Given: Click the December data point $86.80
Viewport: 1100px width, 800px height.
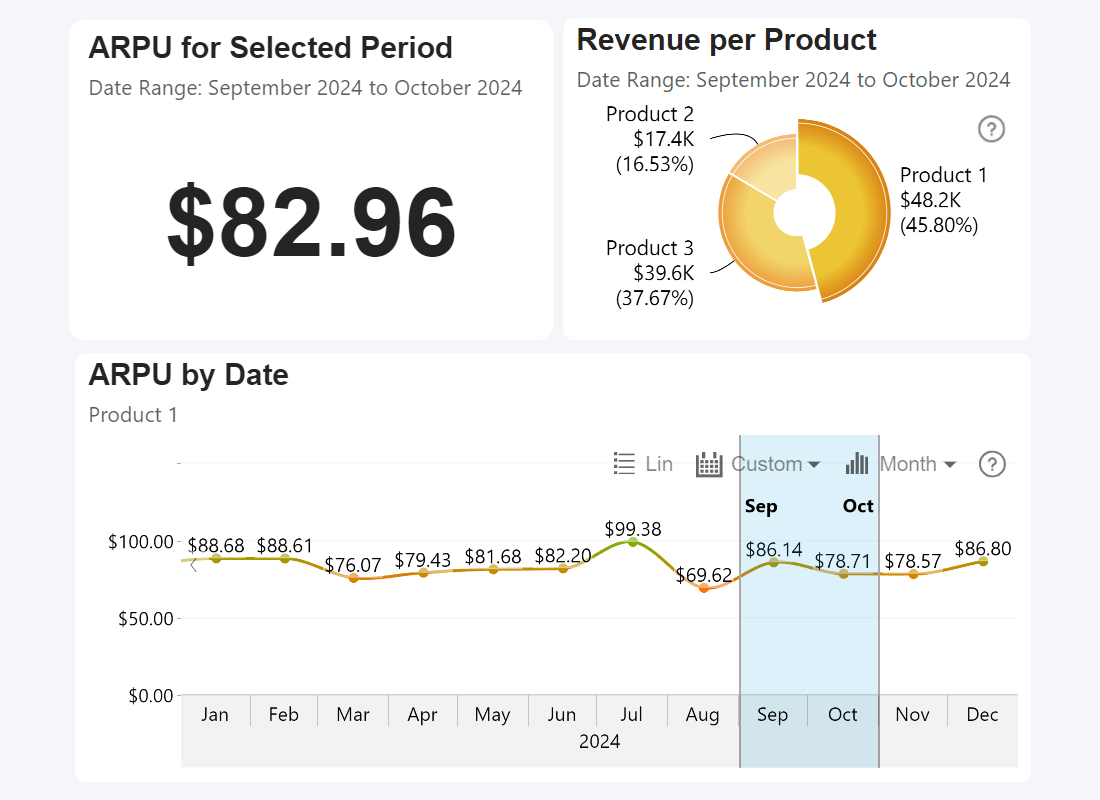Looking at the screenshot, I should [984, 561].
